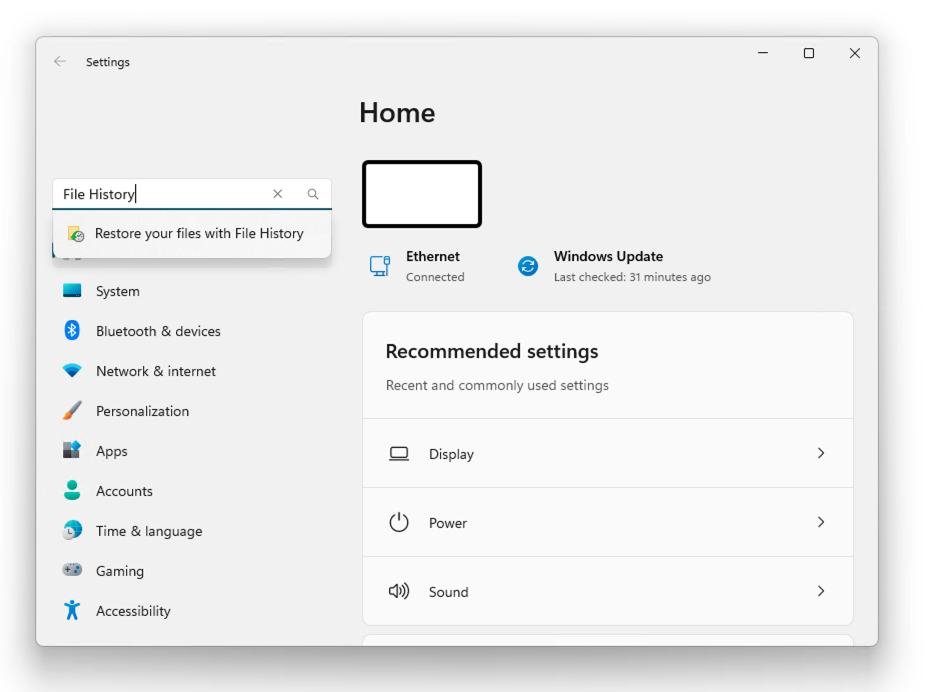
Task: Open Apps using the Apps icon
Action: point(72,451)
